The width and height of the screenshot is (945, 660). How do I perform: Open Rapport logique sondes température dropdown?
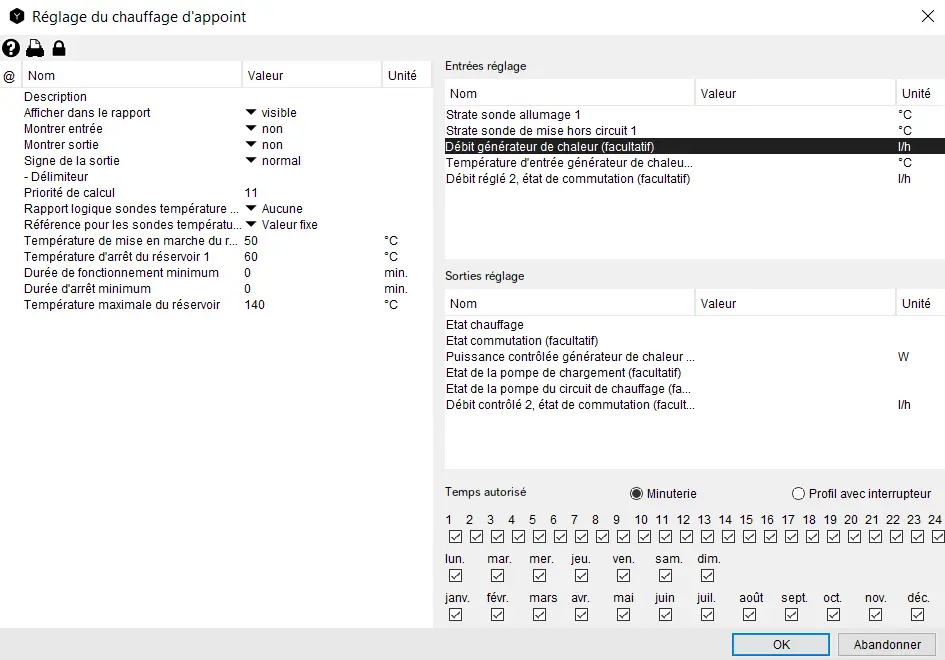(x=251, y=209)
